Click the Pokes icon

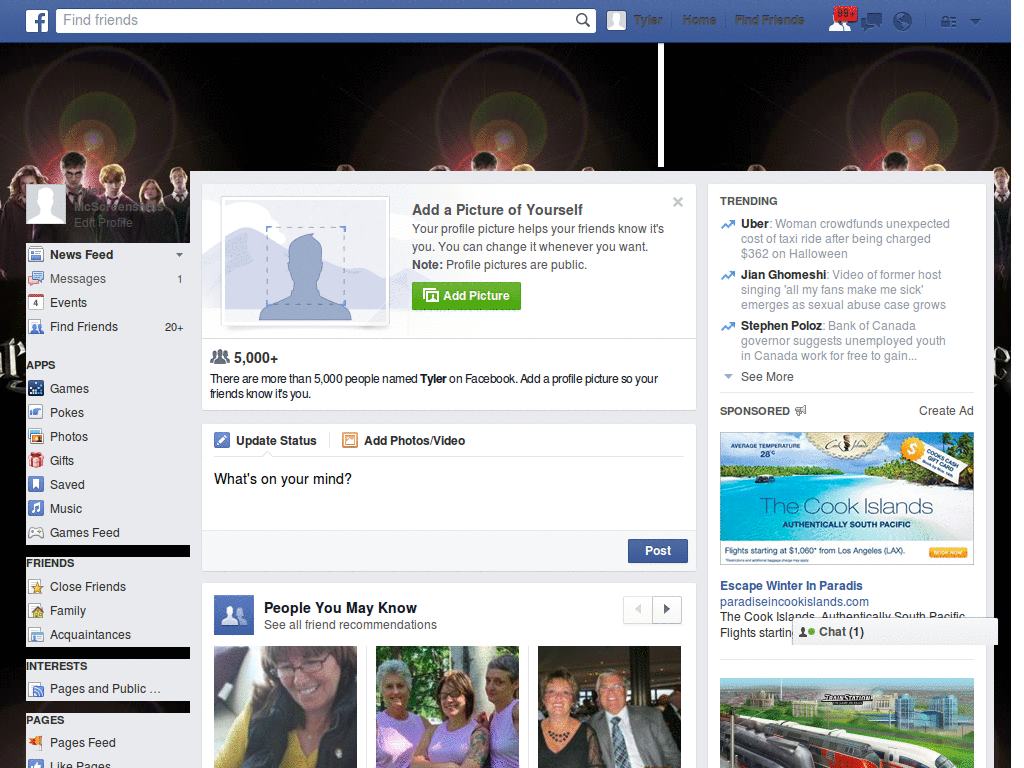37,413
